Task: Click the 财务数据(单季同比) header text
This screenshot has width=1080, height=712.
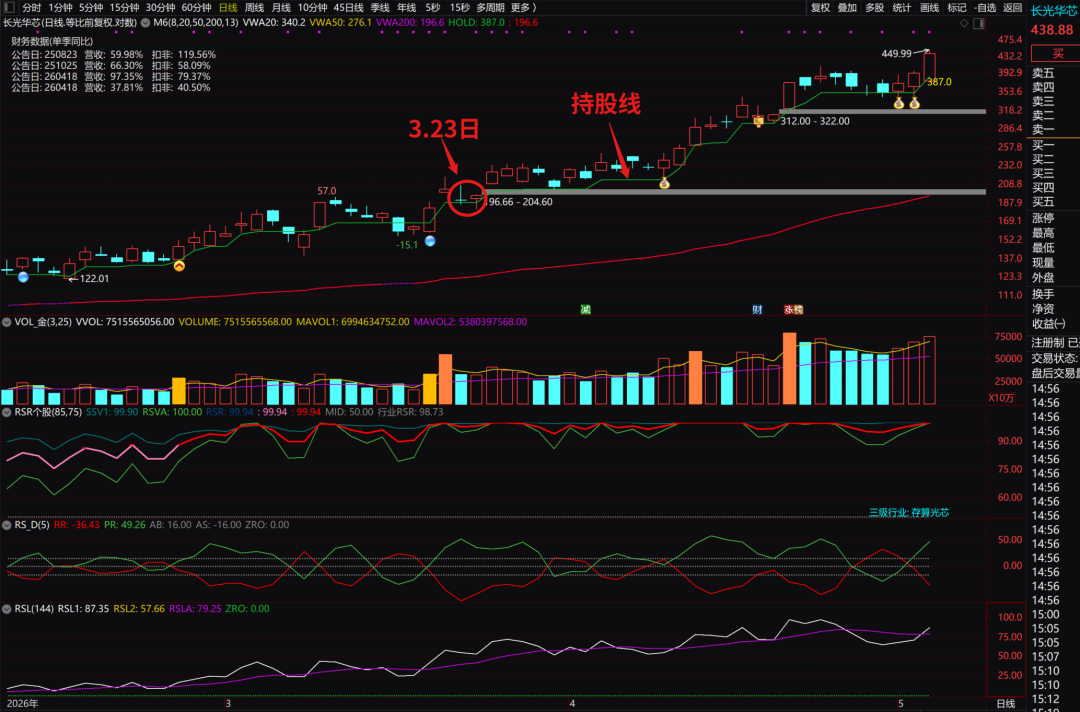Action: coord(52,41)
